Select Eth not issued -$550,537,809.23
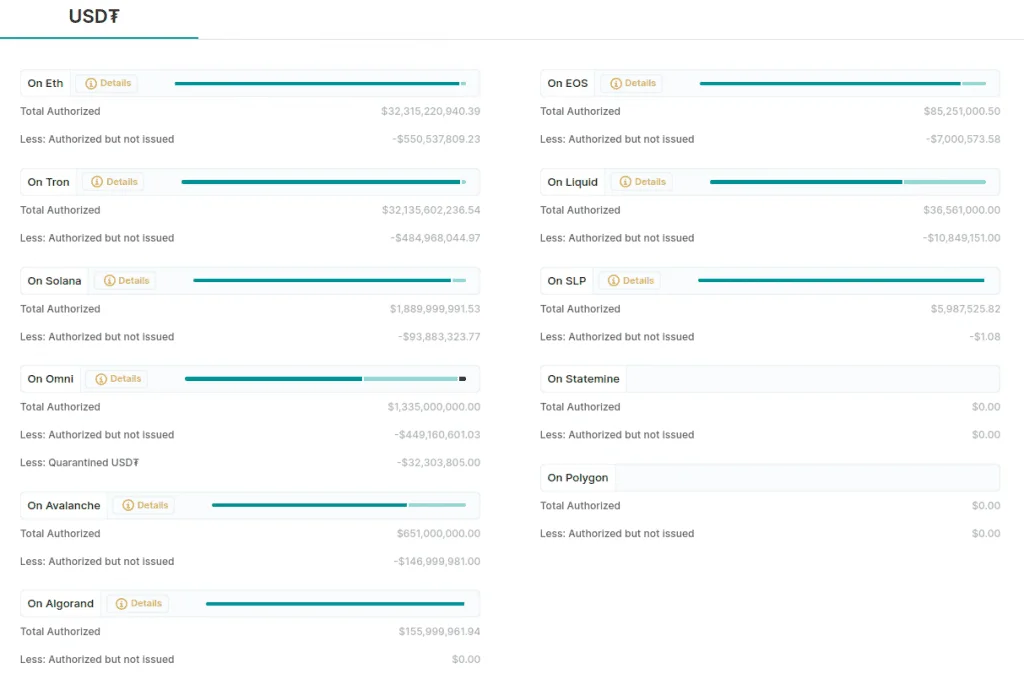This screenshot has height=674, width=1024. (436, 139)
